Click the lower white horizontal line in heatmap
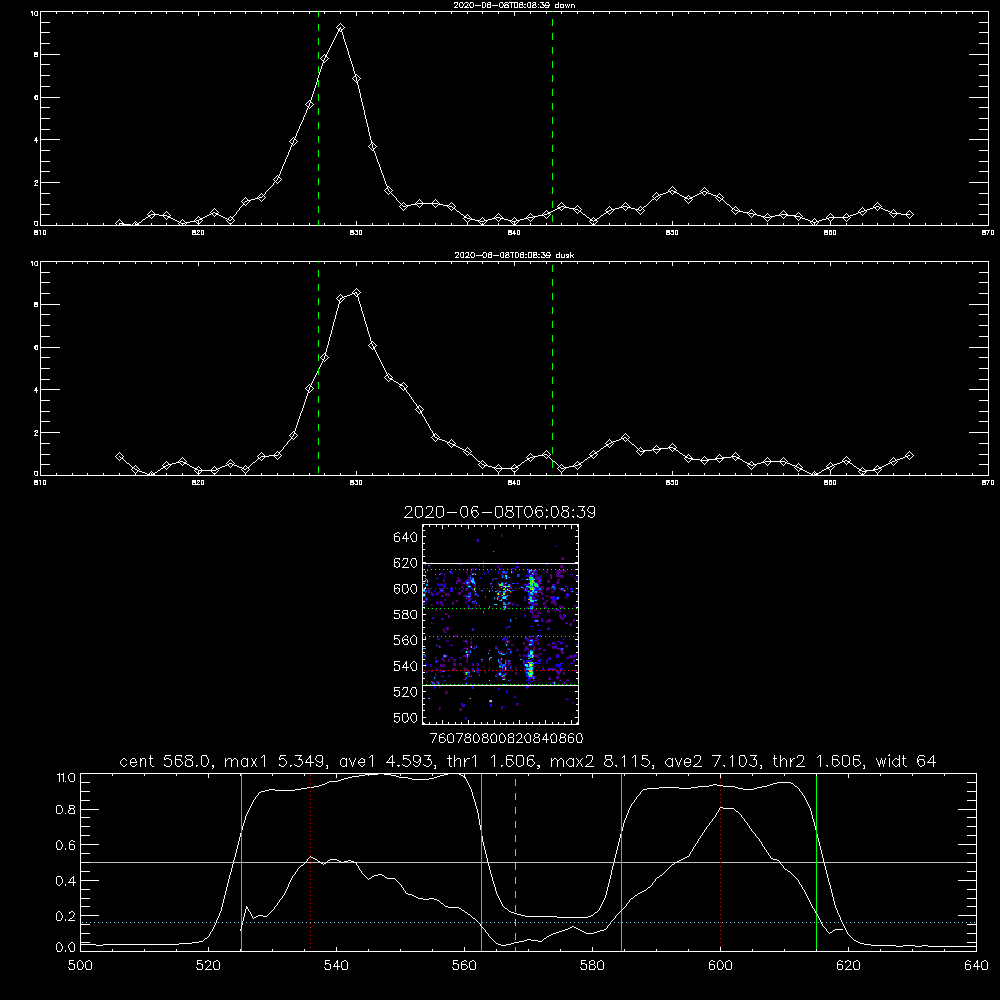 (501, 685)
